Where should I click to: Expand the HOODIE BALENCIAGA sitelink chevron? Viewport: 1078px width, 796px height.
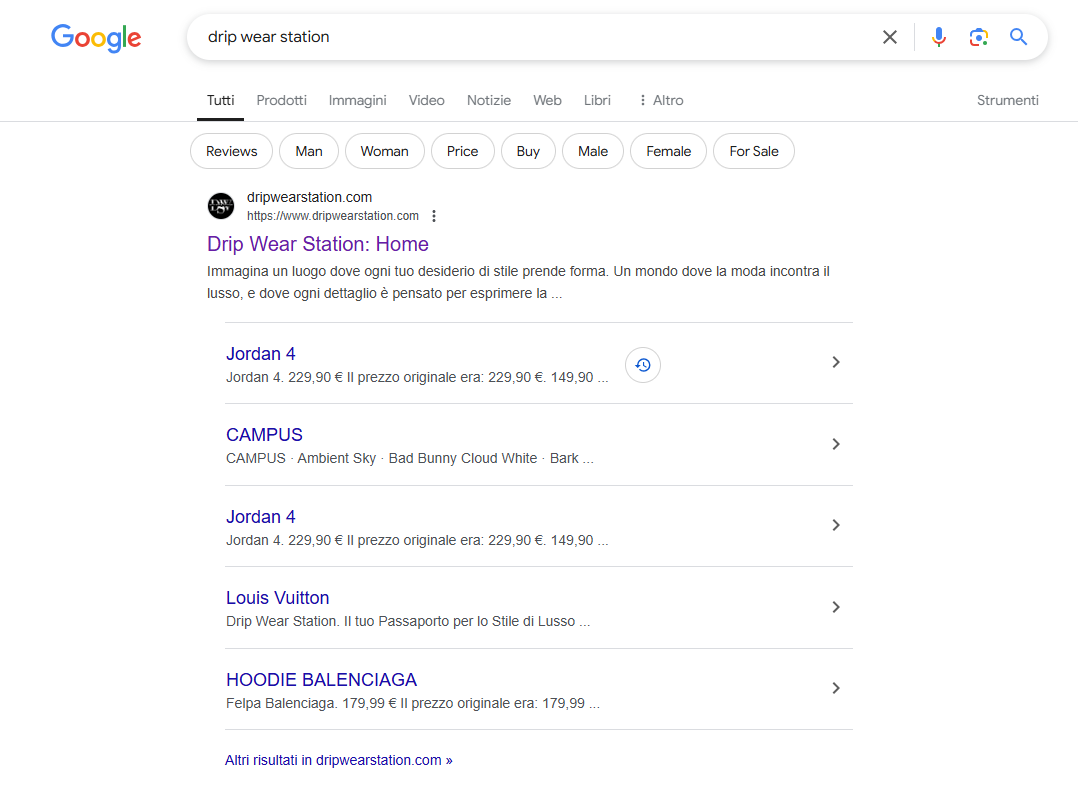[x=836, y=688]
